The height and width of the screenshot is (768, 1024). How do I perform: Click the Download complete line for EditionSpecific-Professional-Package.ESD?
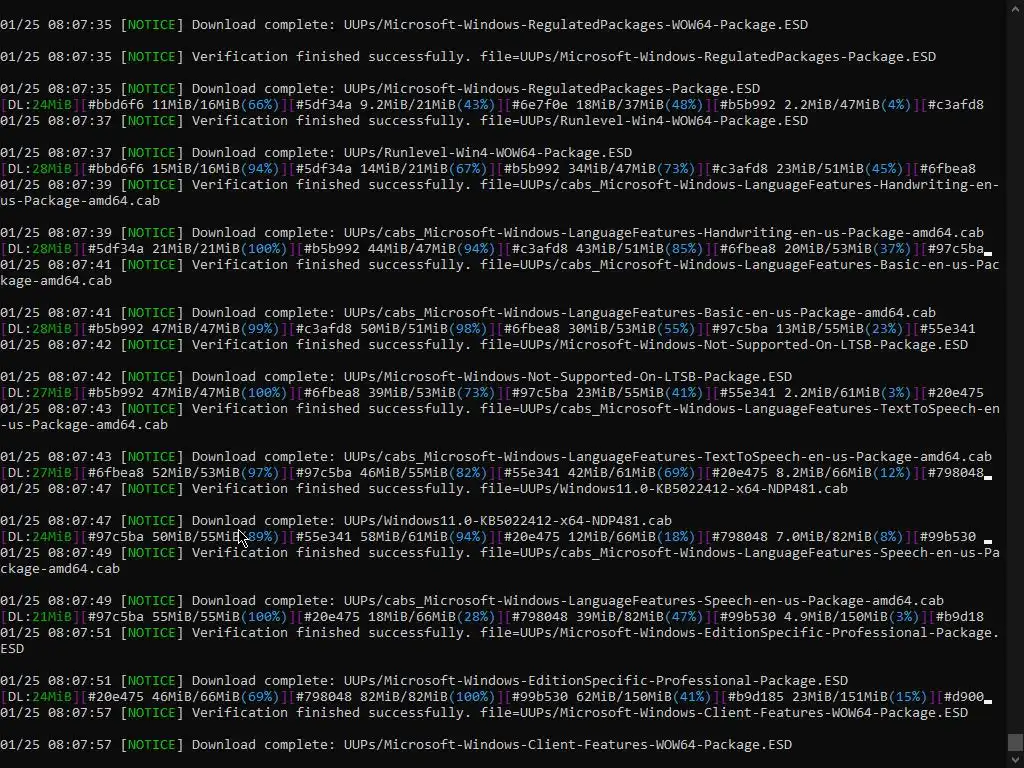coord(424,680)
